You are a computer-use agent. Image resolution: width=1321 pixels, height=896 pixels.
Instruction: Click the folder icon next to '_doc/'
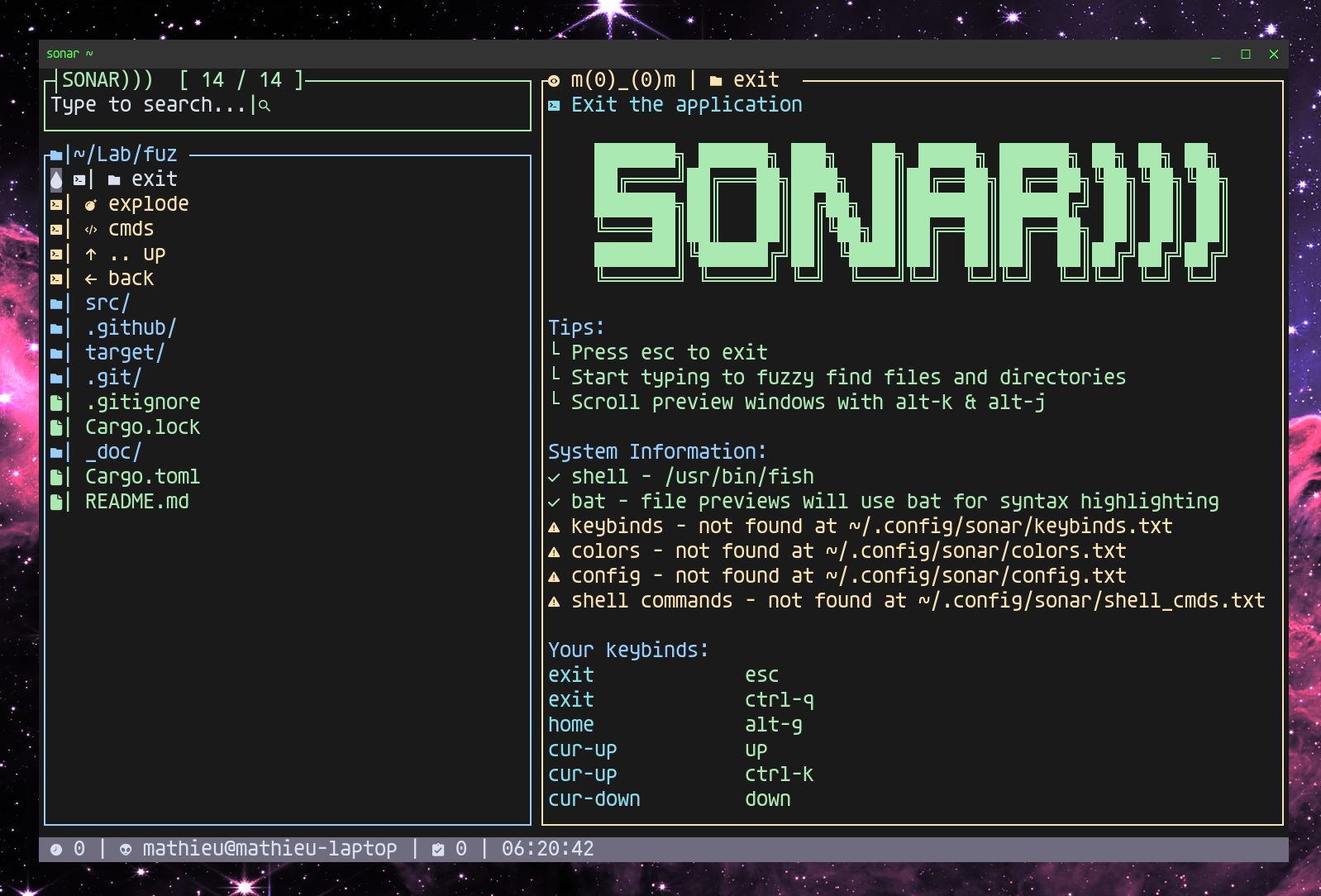[x=56, y=453]
